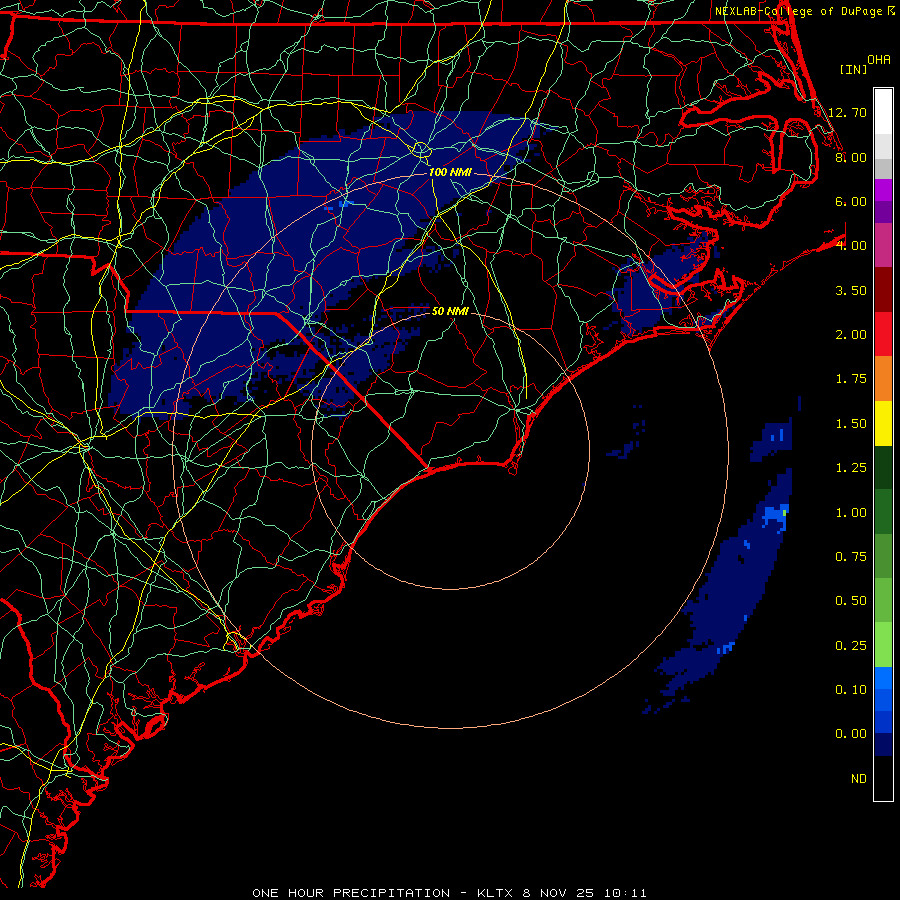Pick the darkest green legend swatch
Viewport: 900px width, 900px height.
click(x=883, y=468)
